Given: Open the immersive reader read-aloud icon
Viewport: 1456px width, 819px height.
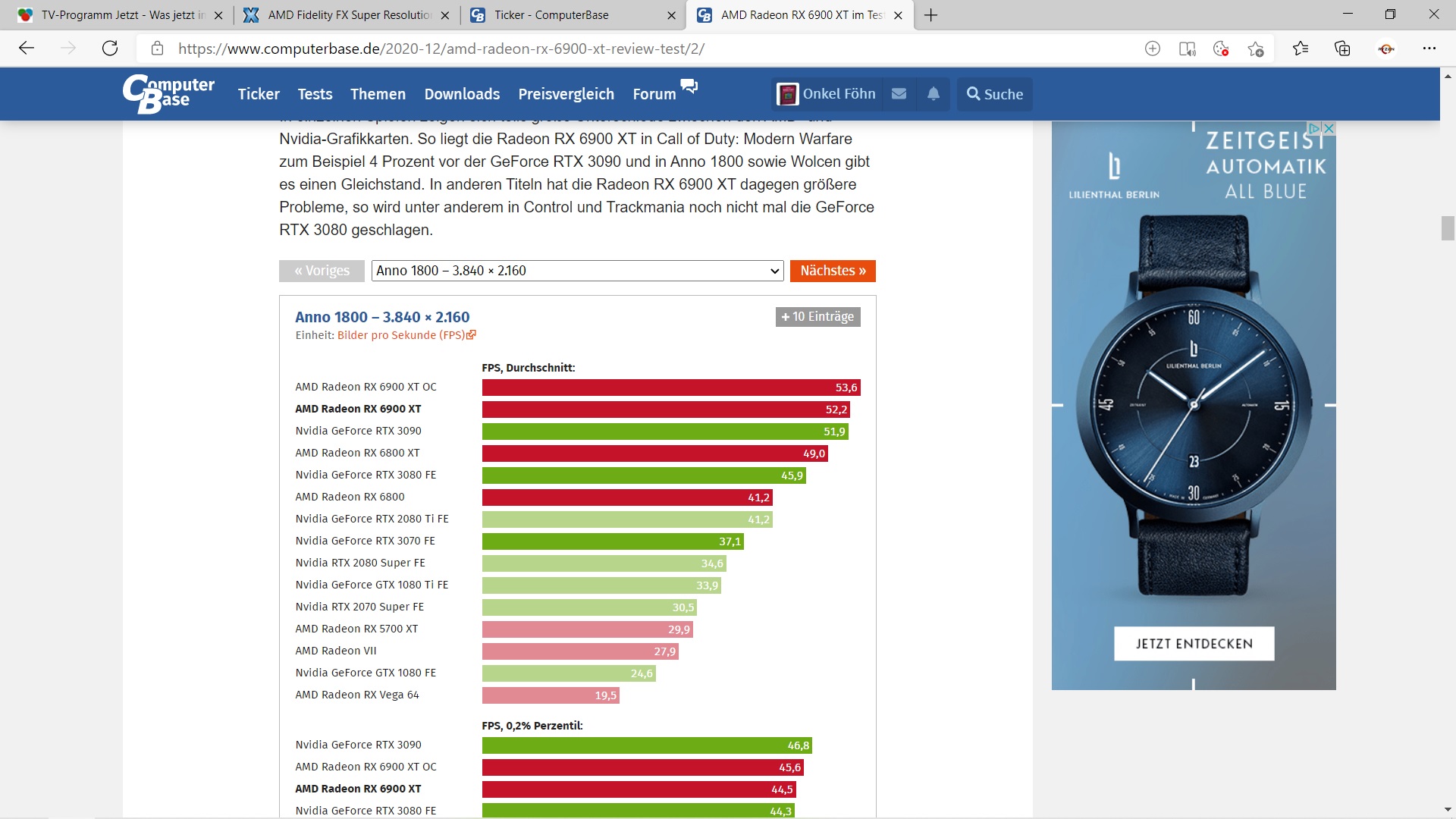Looking at the screenshot, I should [x=1187, y=49].
